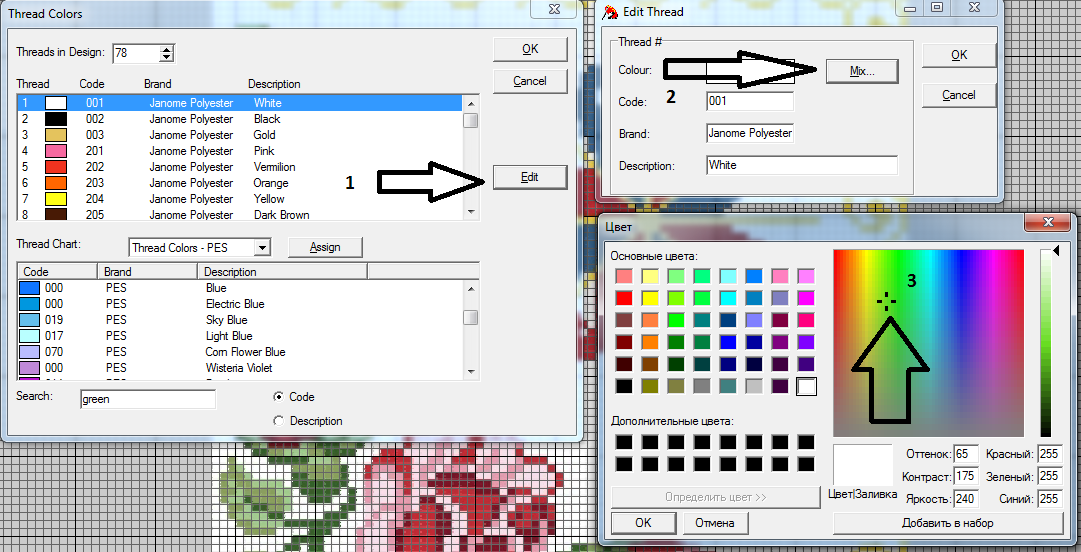Pick the black swatch under Основные цвета
Image resolution: width=1081 pixels, height=552 pixels.
623,387
